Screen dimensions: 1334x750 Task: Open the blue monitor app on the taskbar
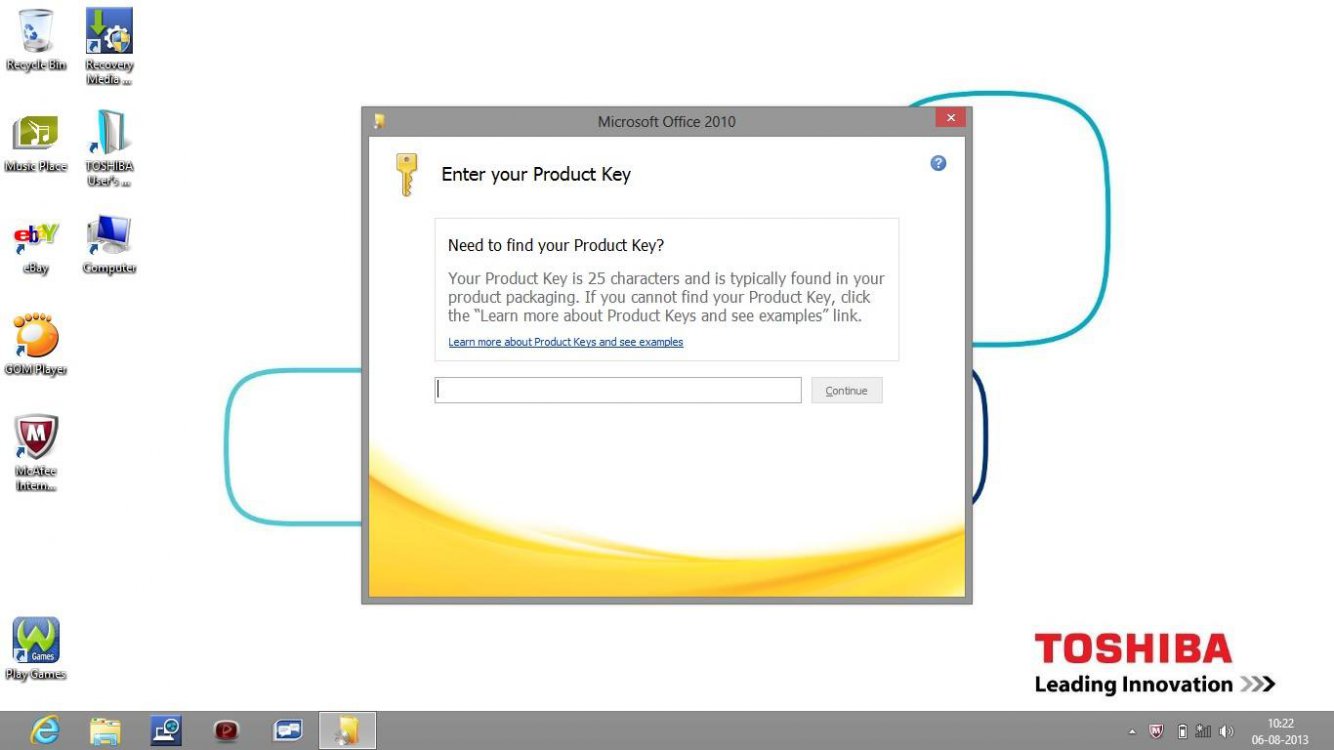166,731
